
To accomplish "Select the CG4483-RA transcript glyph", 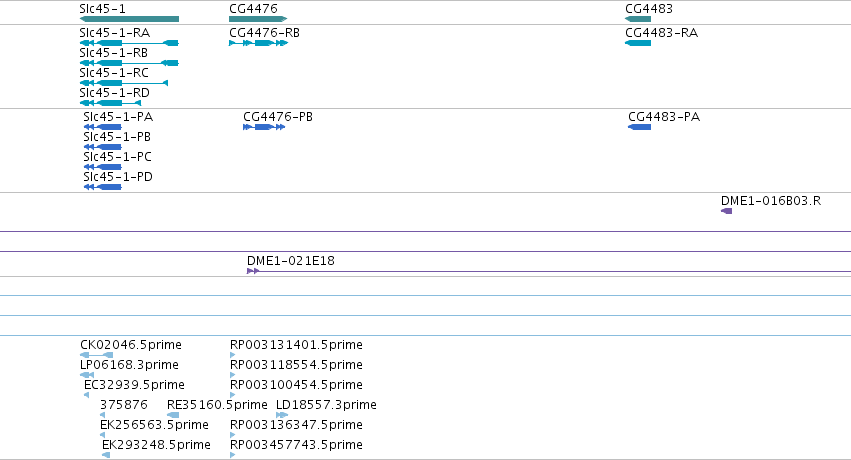I will coord(638,43).
